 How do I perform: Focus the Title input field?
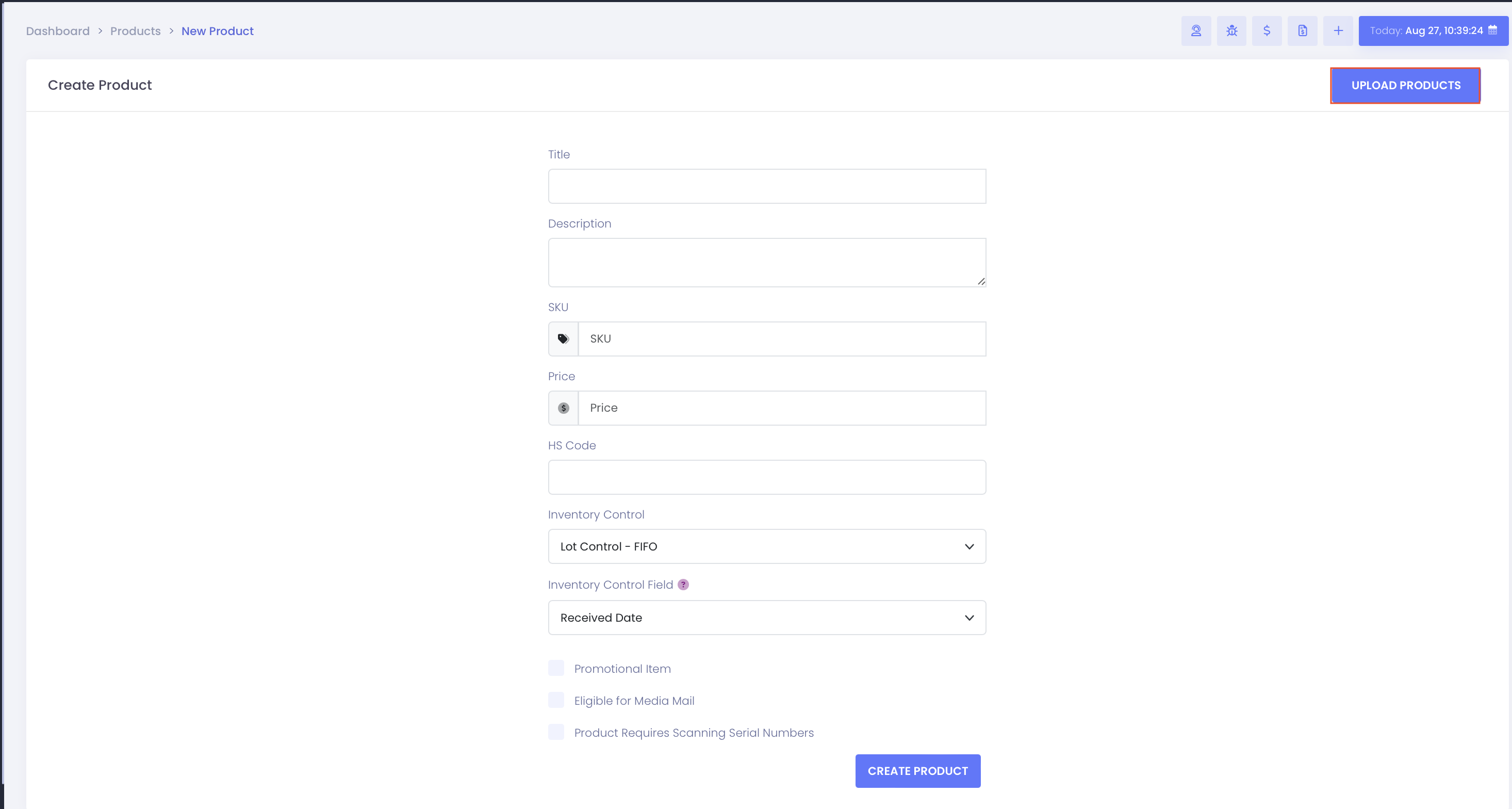click(x=766, y=186)
